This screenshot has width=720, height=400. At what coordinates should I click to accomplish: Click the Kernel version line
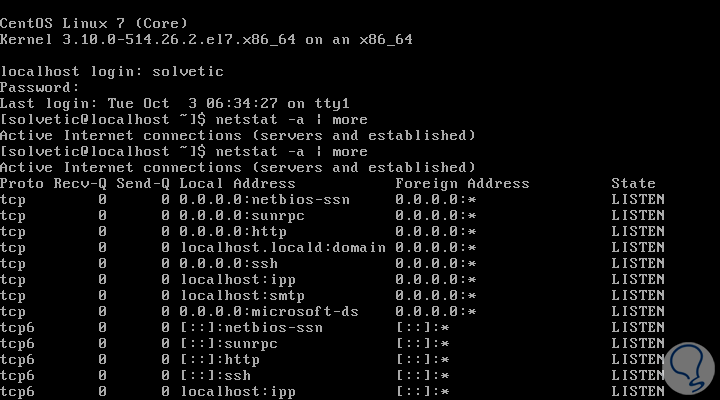pyautogui.click(x=206, y=39)
